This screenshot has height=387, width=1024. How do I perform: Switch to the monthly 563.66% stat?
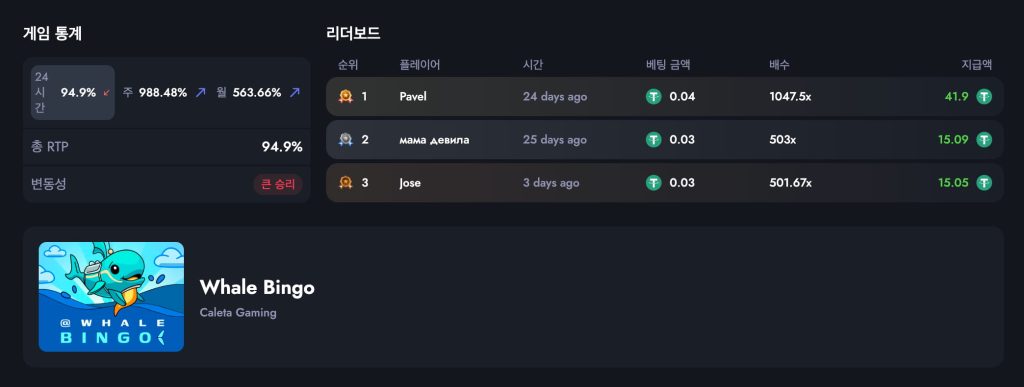[258, 93]
